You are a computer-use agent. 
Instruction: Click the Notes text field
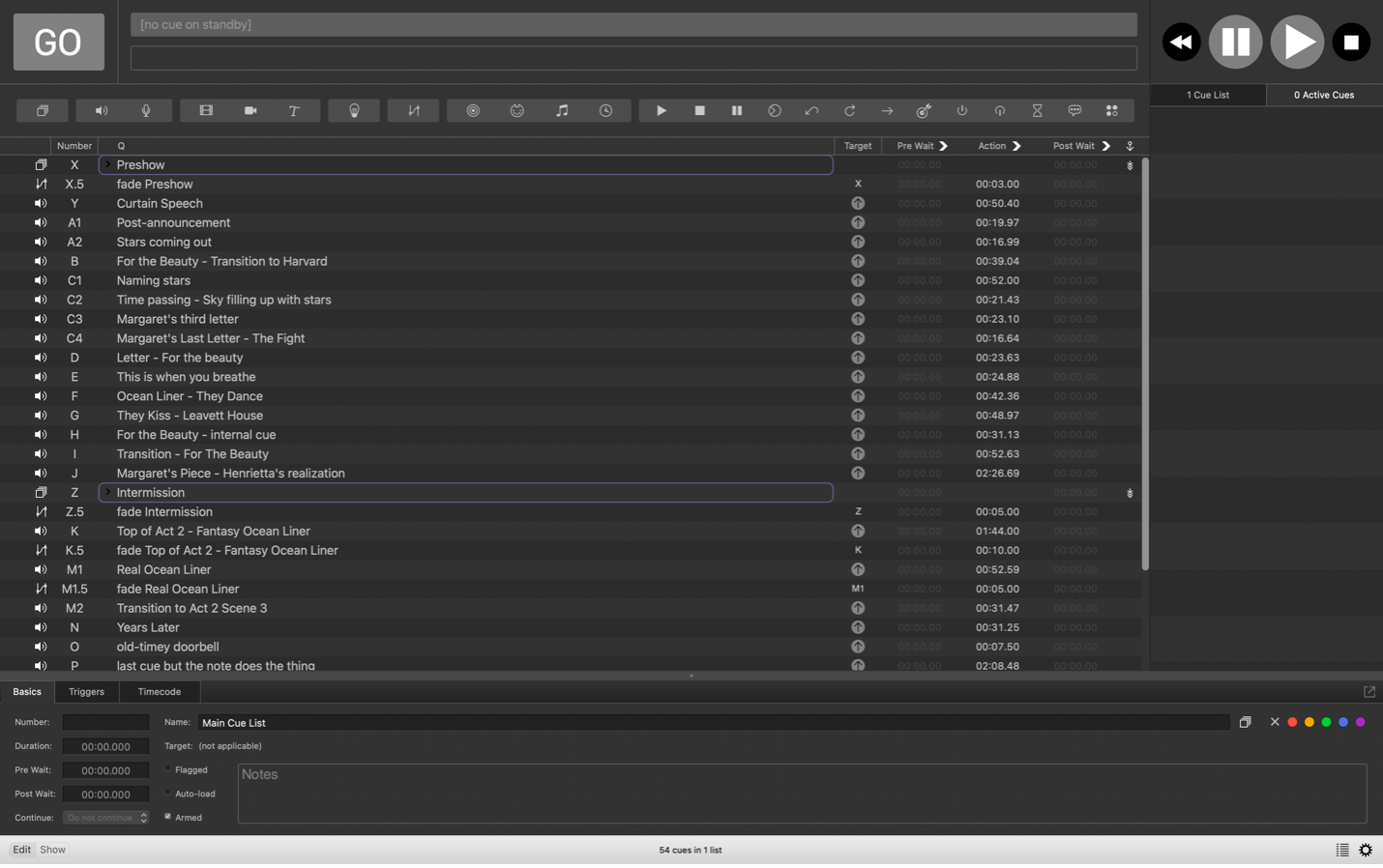(802, 794)
